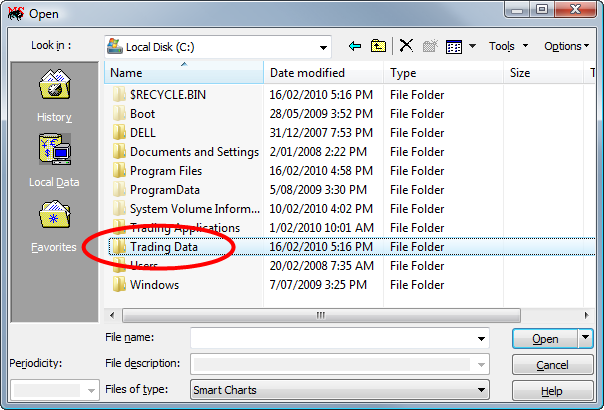The width and height of the screenshot is (604, 410).
Task: Click the Open button
Action: point(544,338)
